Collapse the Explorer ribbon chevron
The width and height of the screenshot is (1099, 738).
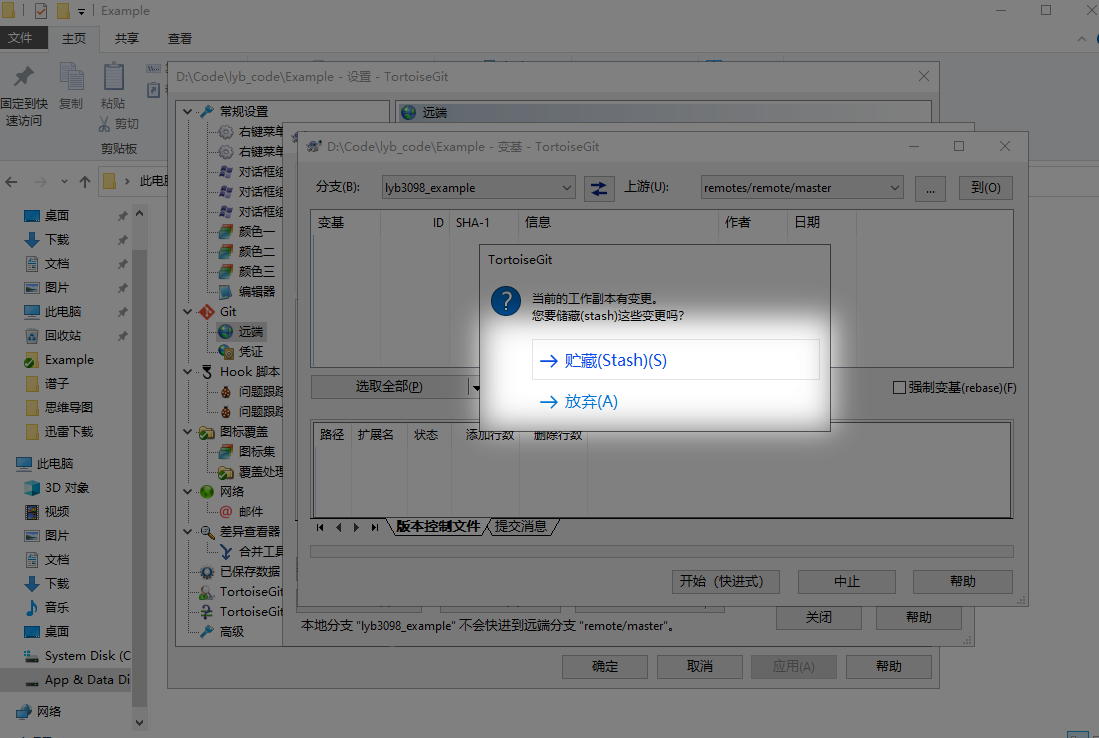(x=1081, y=39)
